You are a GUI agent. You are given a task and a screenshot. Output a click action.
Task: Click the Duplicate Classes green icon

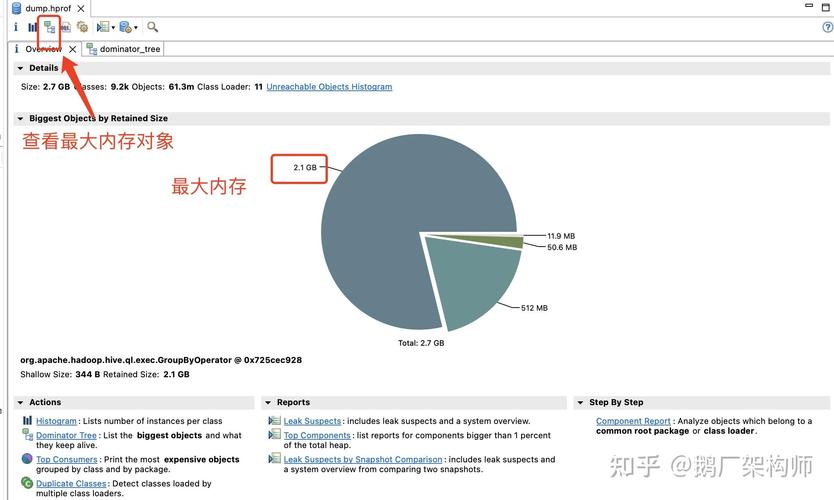pos(27,483)
